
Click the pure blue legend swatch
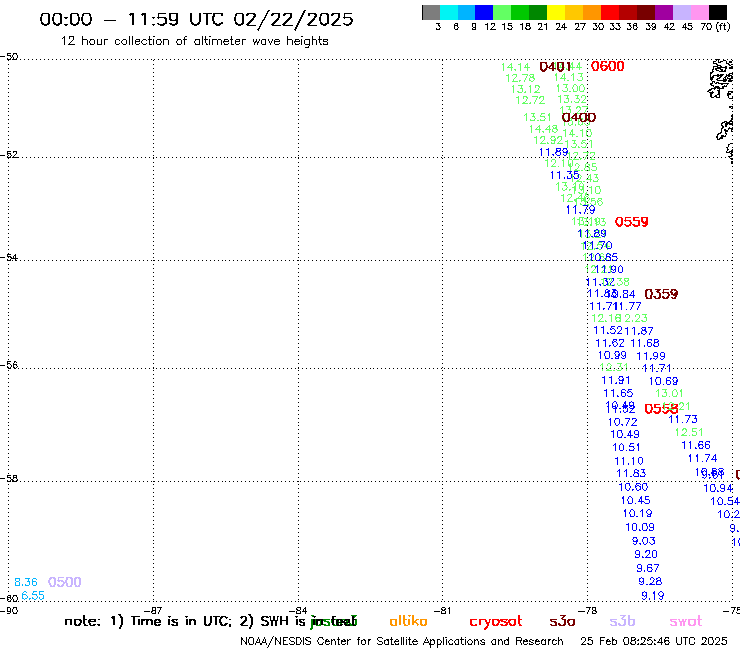pos(484,12)
